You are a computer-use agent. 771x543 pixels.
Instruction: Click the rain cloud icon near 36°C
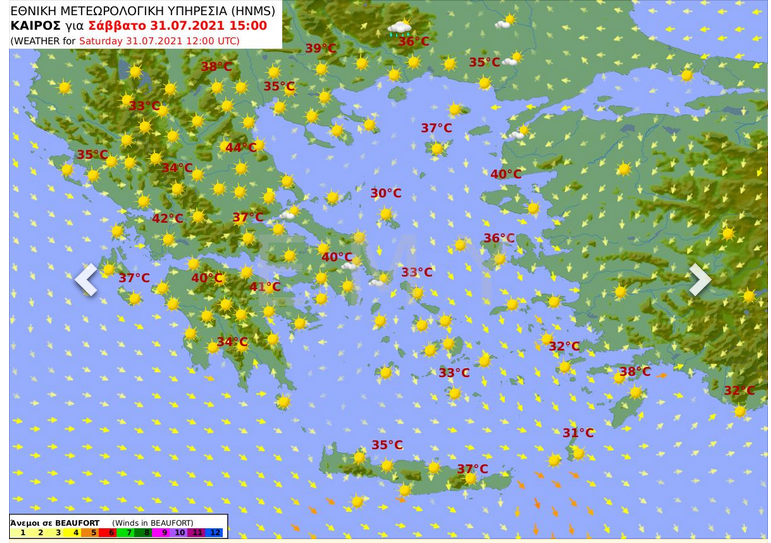click(400, 29)
